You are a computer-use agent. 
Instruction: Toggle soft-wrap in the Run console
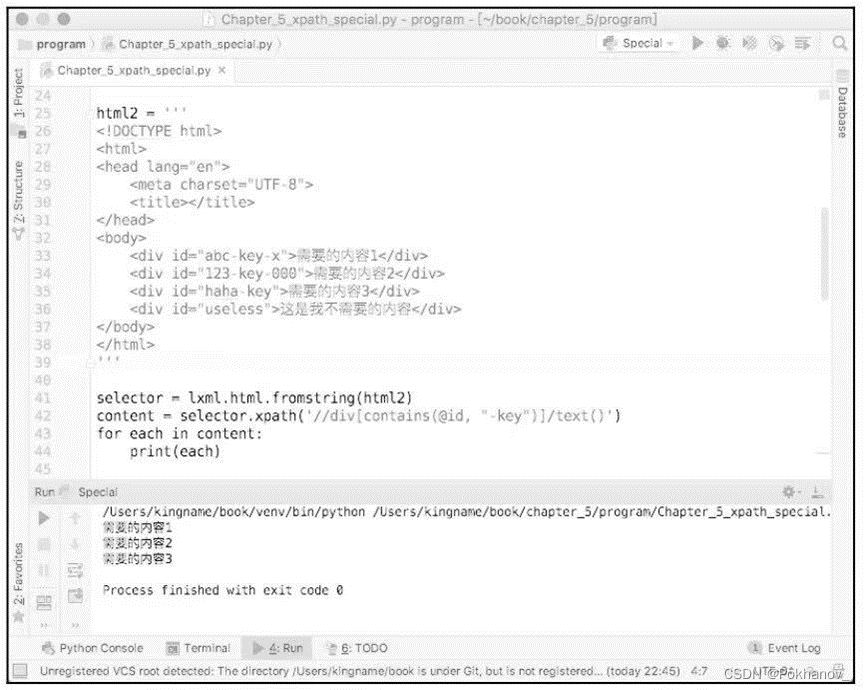(x=73, y=570)
